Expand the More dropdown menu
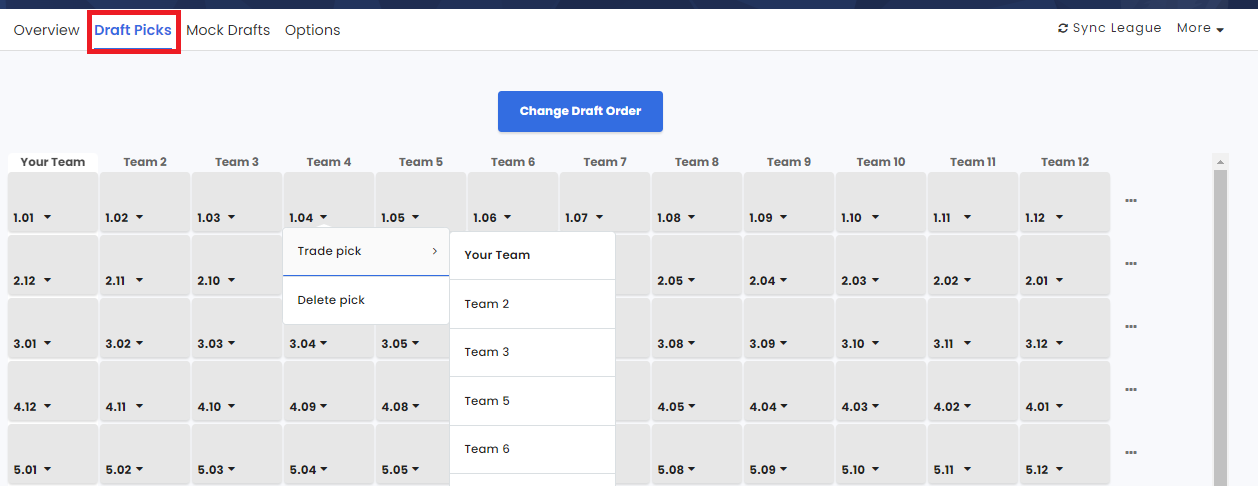The height and width of the screenshot is (486, 1258). (1200, 28)
